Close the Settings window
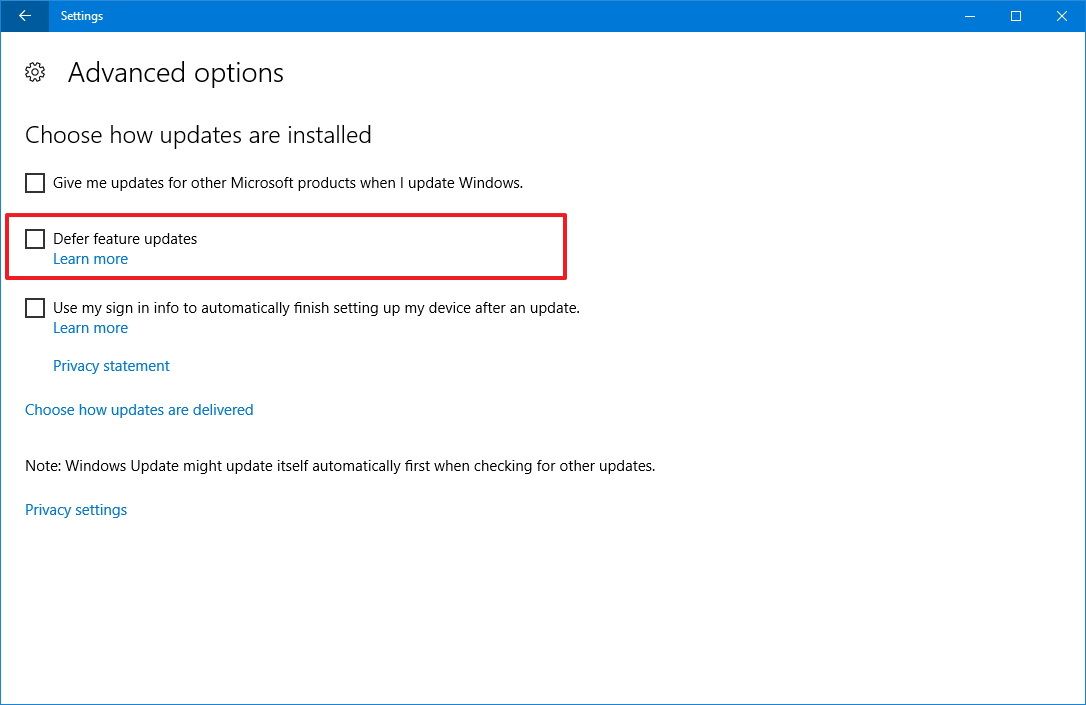This screenshot has height=705, width=1086. (1061, 16)
